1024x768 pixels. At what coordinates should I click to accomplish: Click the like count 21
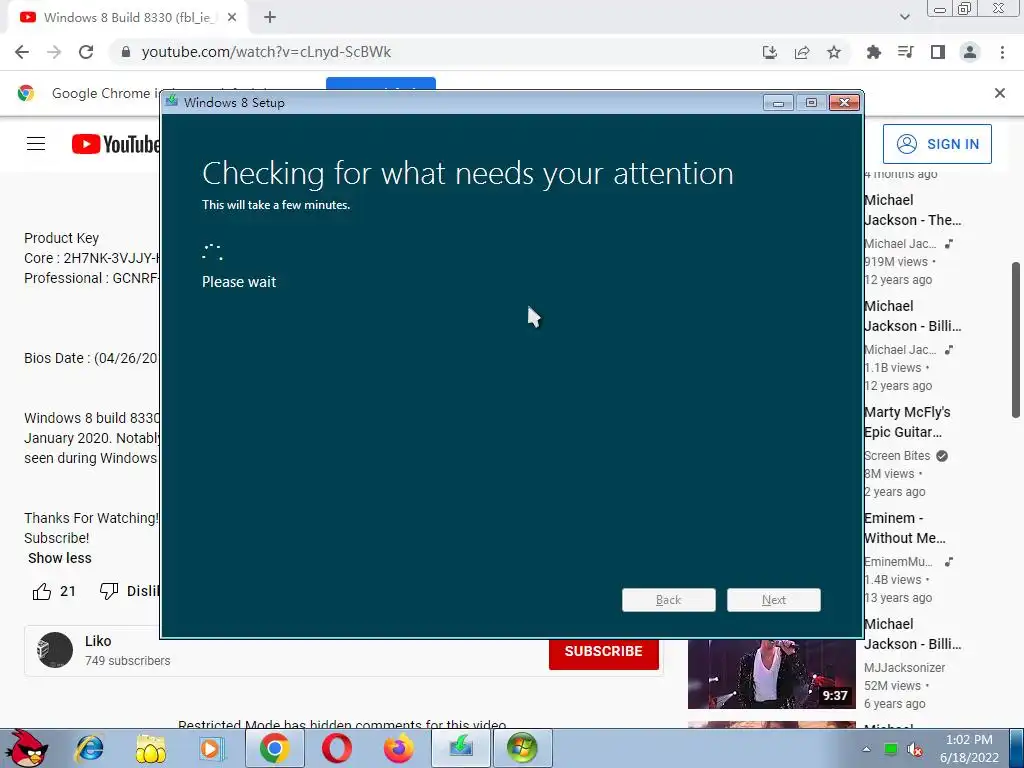coord(68,591)
